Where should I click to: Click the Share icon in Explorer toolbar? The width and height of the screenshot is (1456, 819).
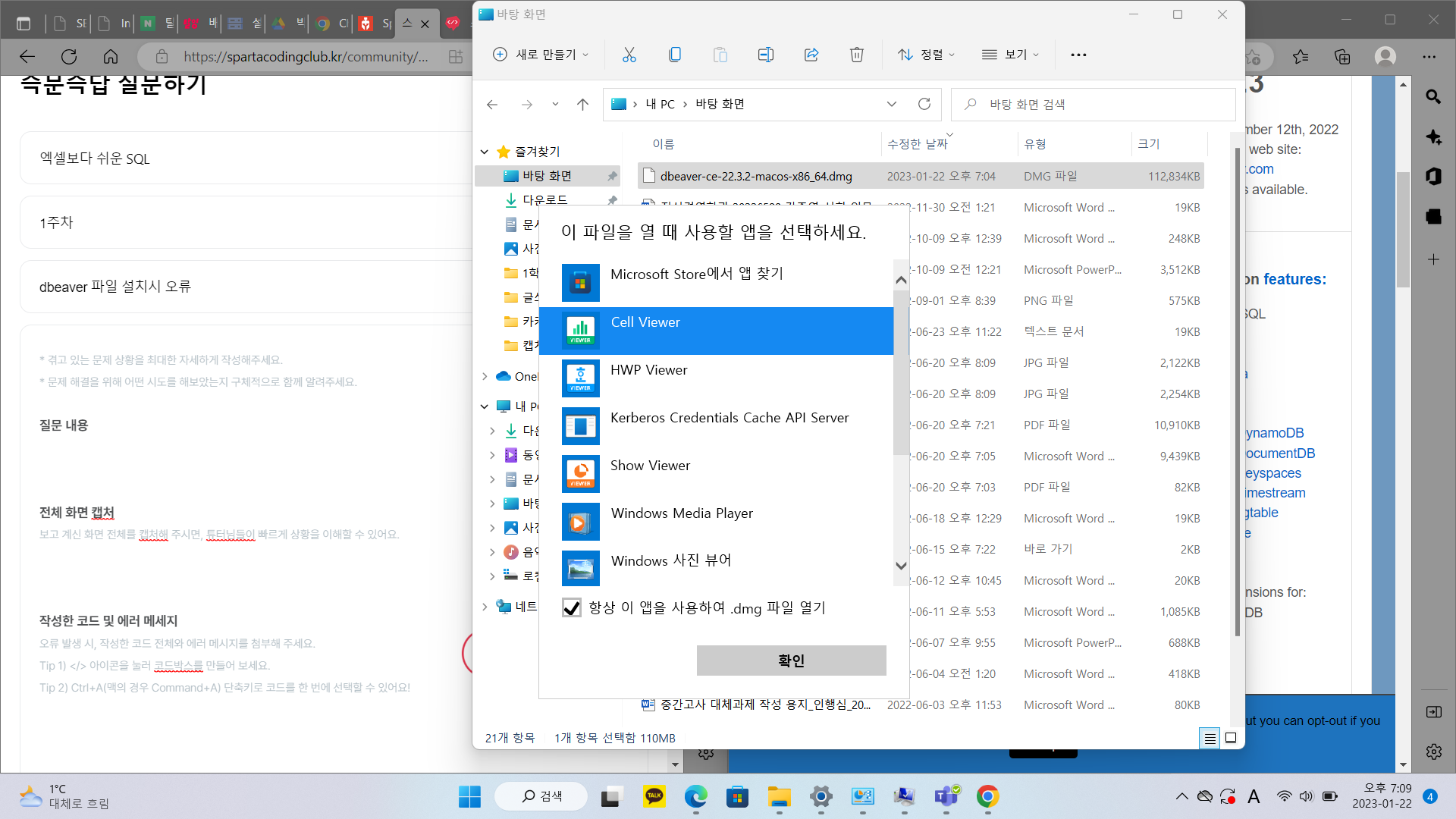[x=811, y=55]
